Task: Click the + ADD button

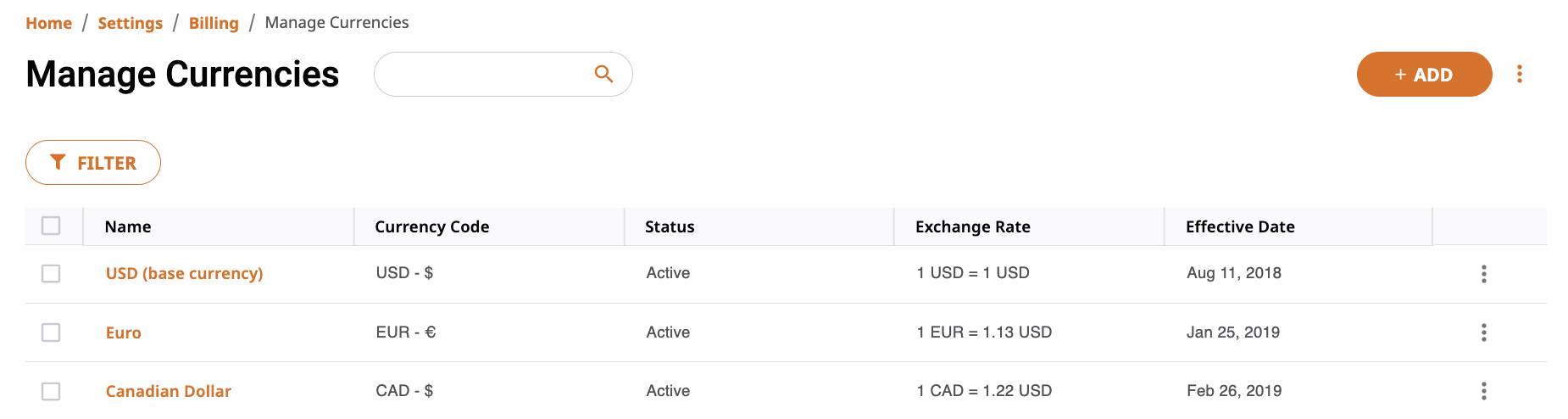Action: (1424, 74)
